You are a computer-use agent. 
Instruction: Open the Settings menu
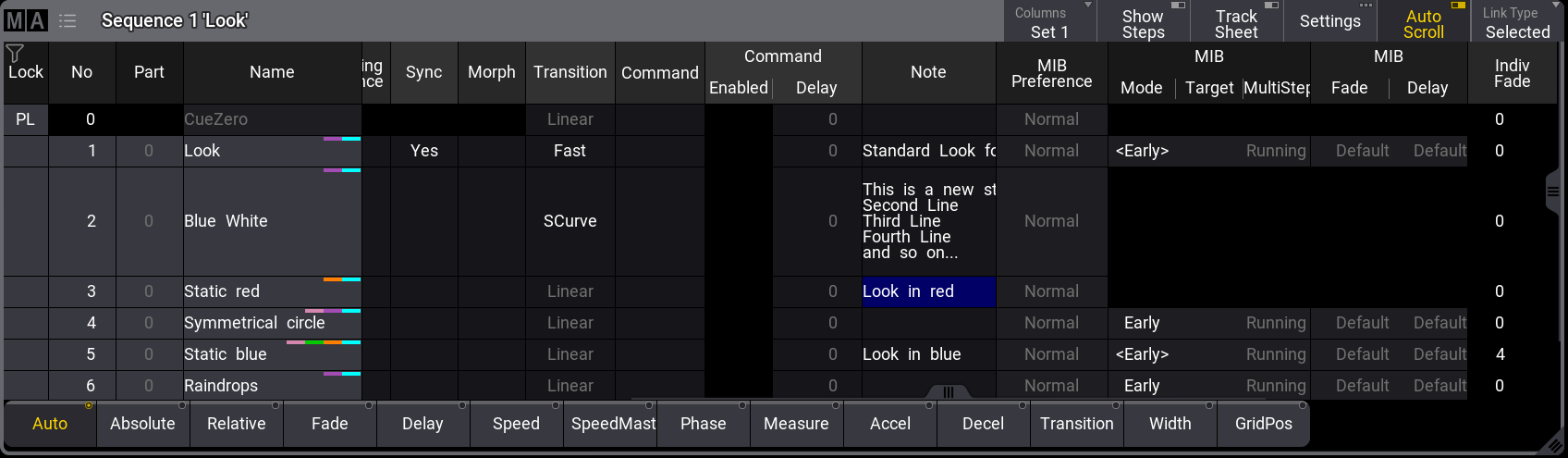pos(1329,21)
